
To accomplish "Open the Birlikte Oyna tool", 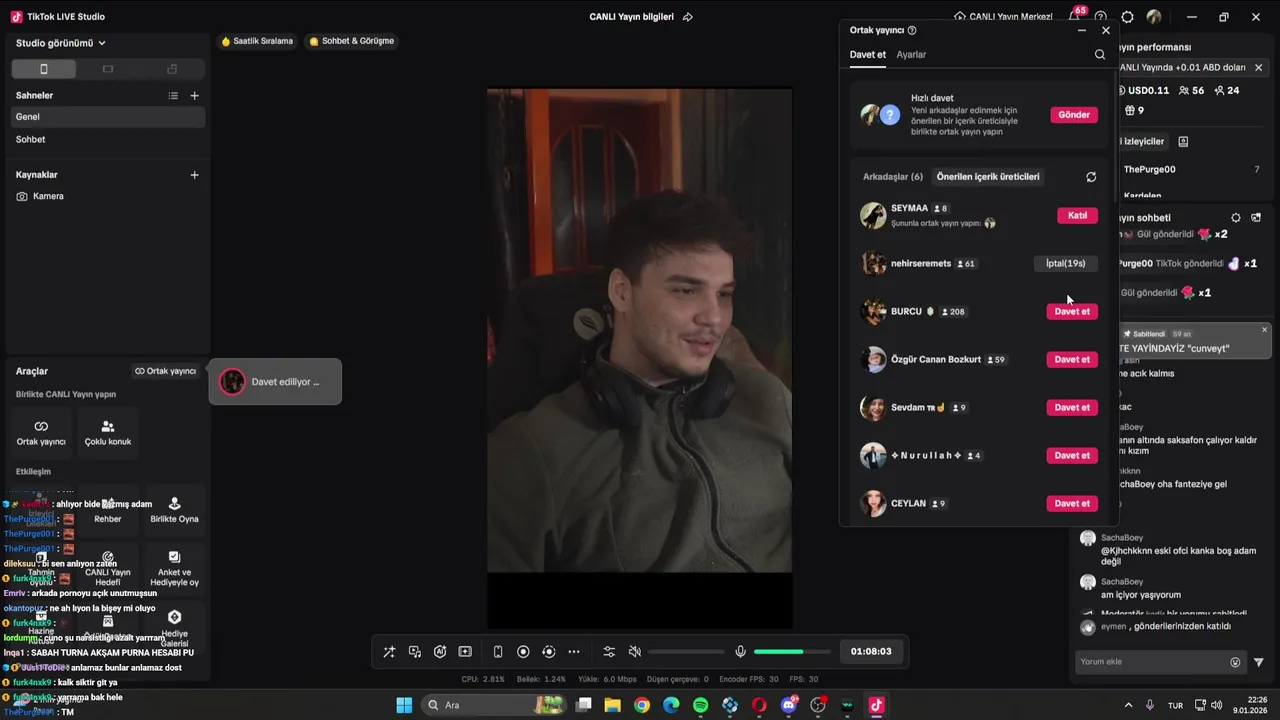I will pyautogui.click(x=174, y=510).
